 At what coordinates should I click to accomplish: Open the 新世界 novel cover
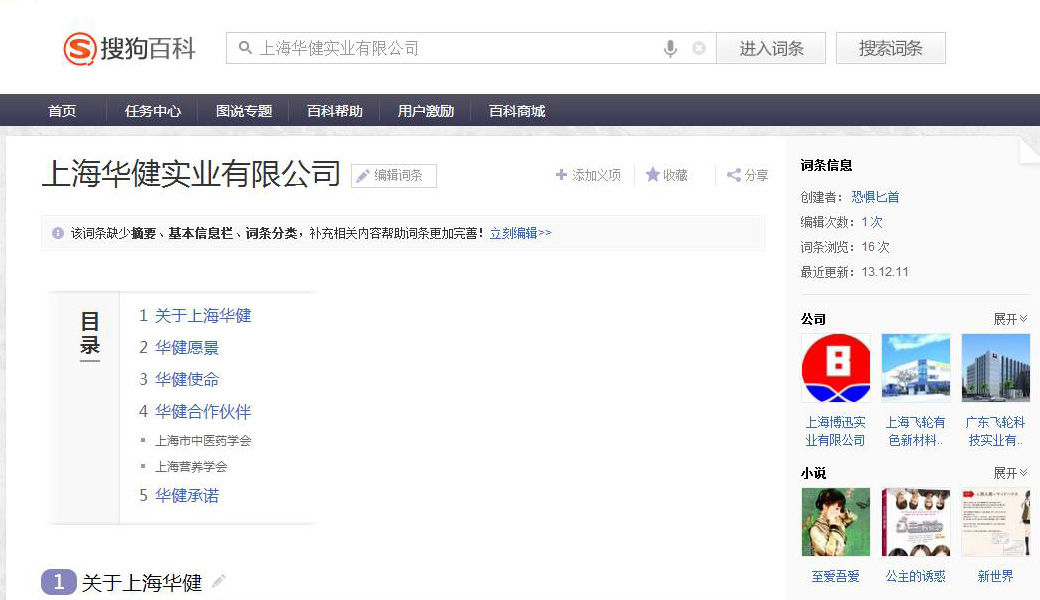tap(996, 522)
